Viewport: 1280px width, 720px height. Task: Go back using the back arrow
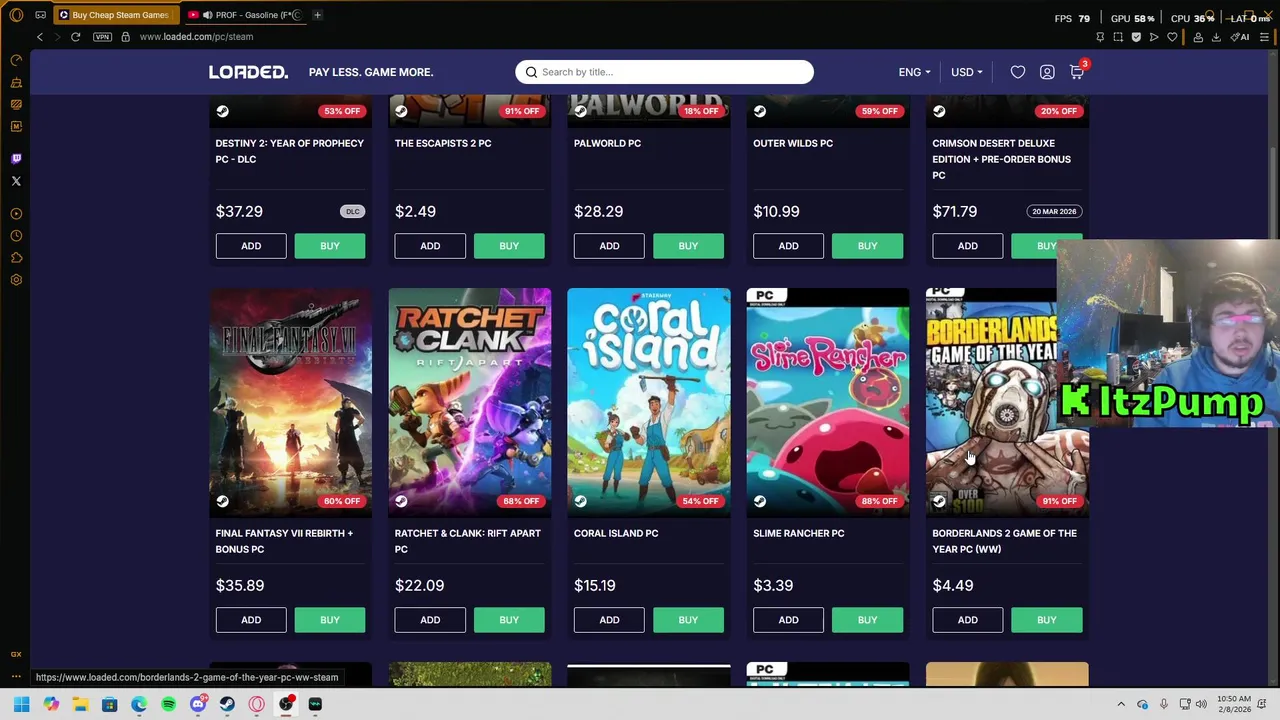(x=40, y=37)
